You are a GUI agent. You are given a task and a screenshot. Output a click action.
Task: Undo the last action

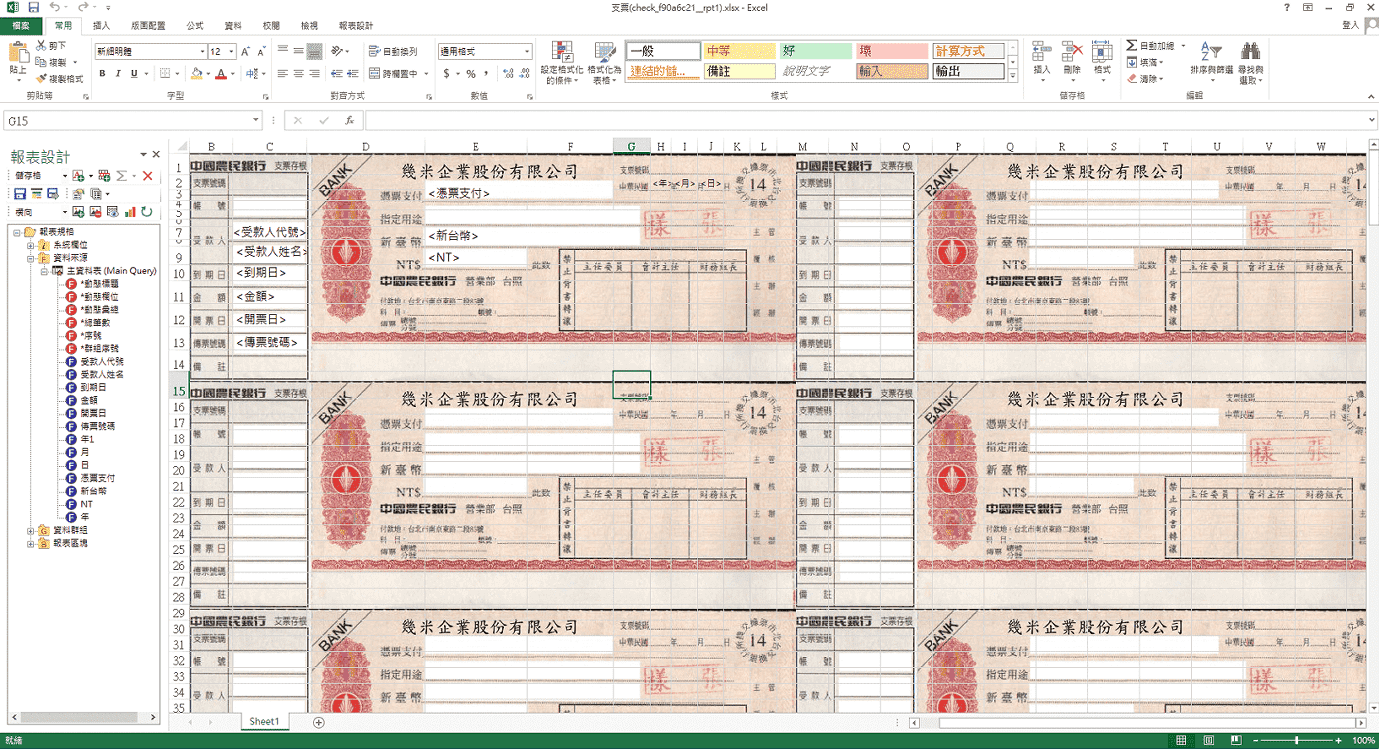[x=54, y=7]
